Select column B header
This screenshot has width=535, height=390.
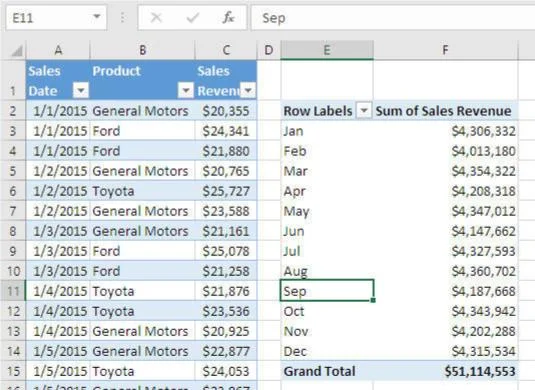(142, 50)
